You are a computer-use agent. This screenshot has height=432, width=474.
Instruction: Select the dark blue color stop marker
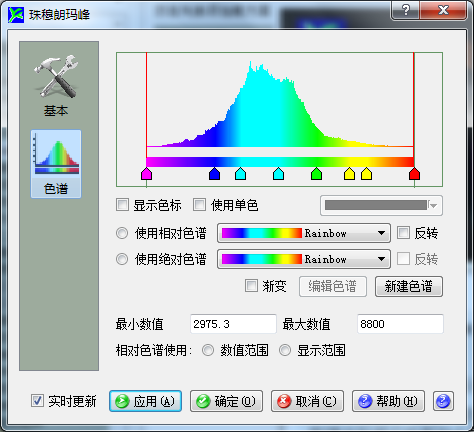(x=214, y=174)
